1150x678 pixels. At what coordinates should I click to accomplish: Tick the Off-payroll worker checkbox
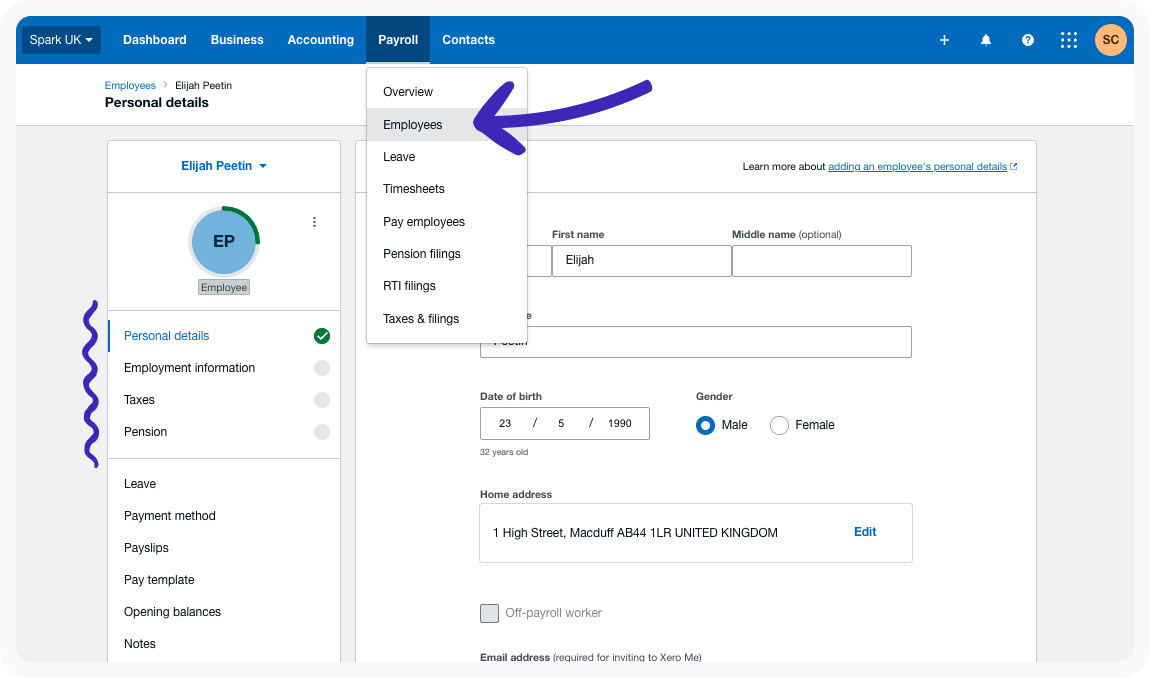(x=489, y=613)
